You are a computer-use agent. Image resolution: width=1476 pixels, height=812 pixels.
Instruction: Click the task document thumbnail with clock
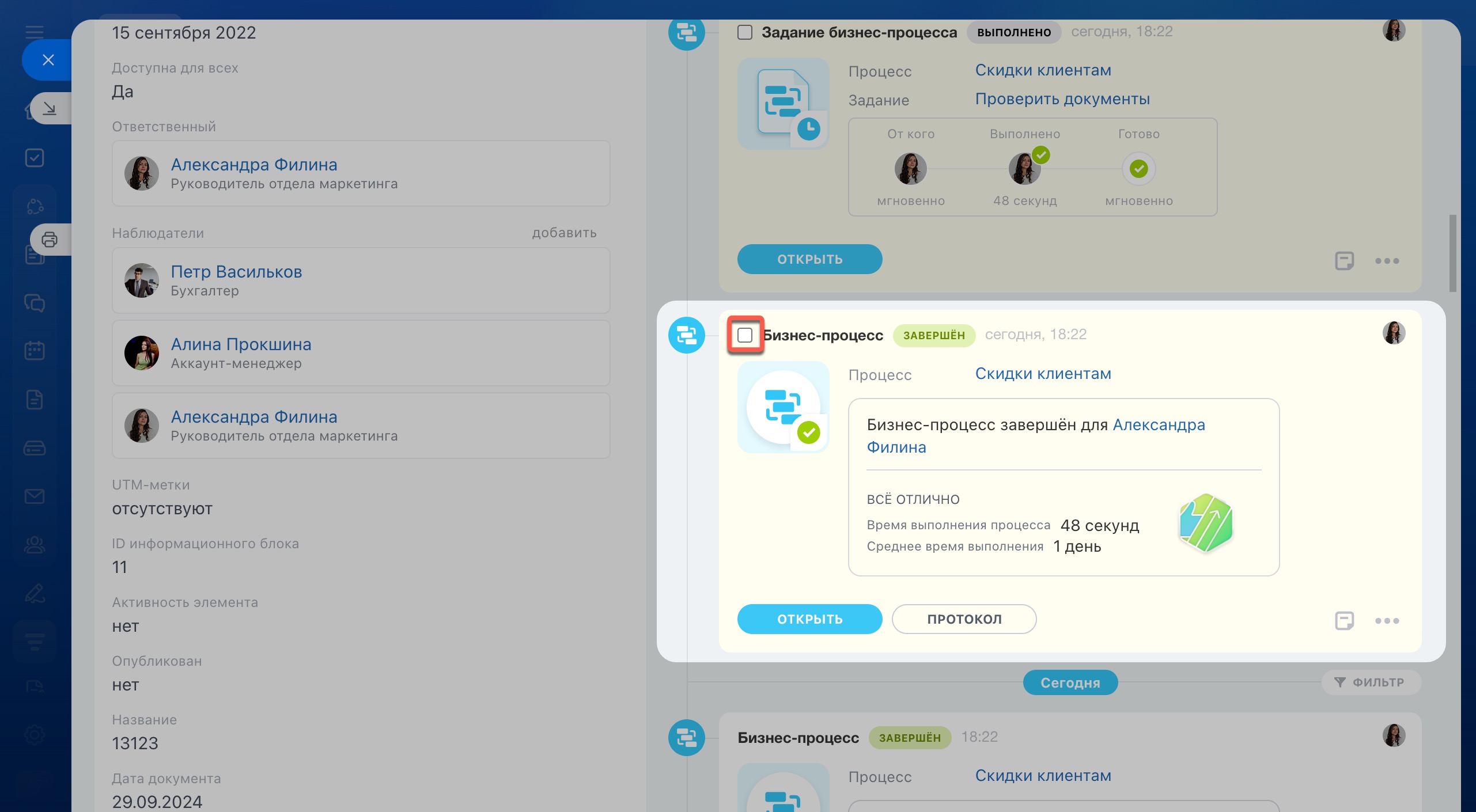click(x=783, y=104)
